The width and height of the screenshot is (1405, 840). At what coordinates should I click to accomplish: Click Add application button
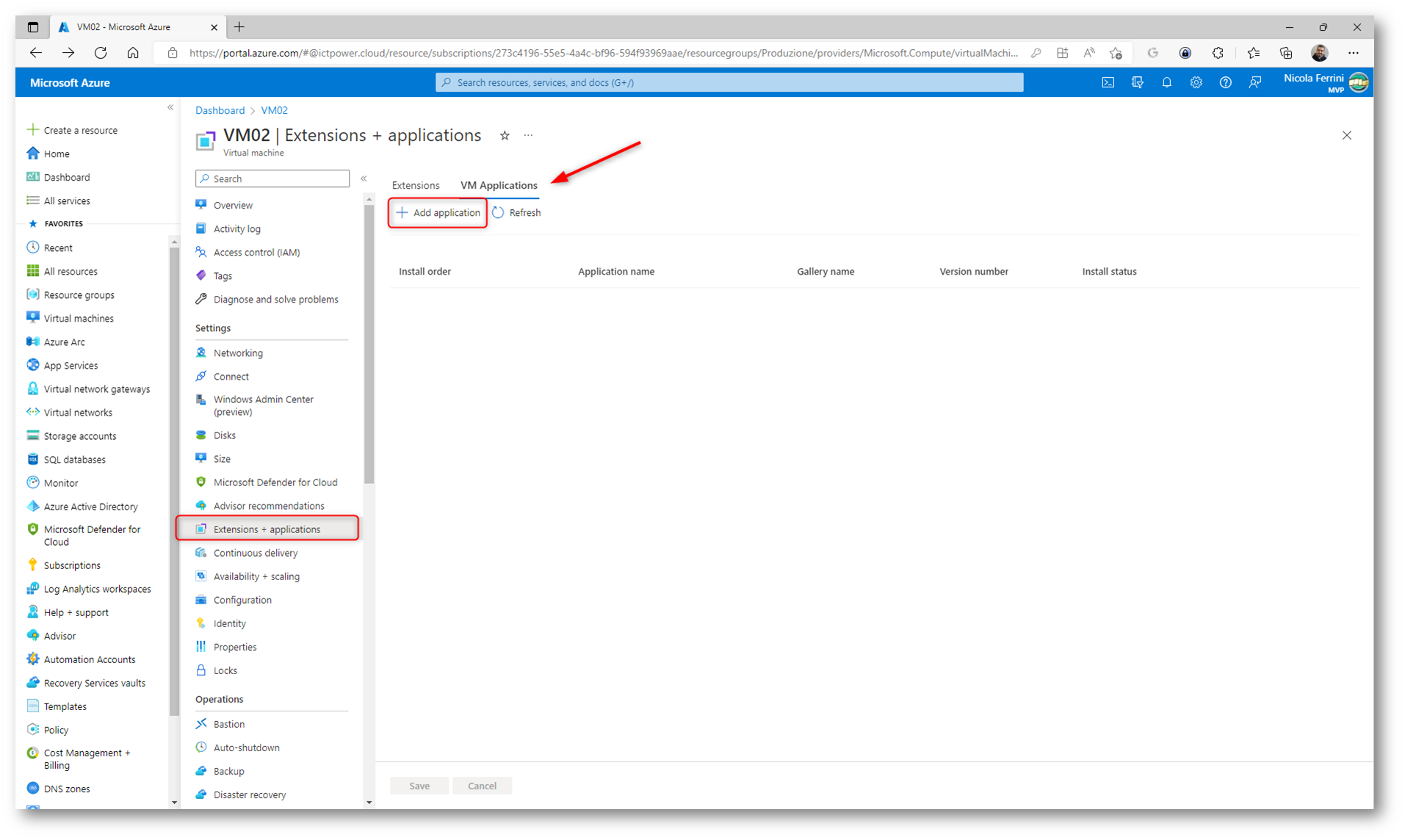click(x=438, y=212)
